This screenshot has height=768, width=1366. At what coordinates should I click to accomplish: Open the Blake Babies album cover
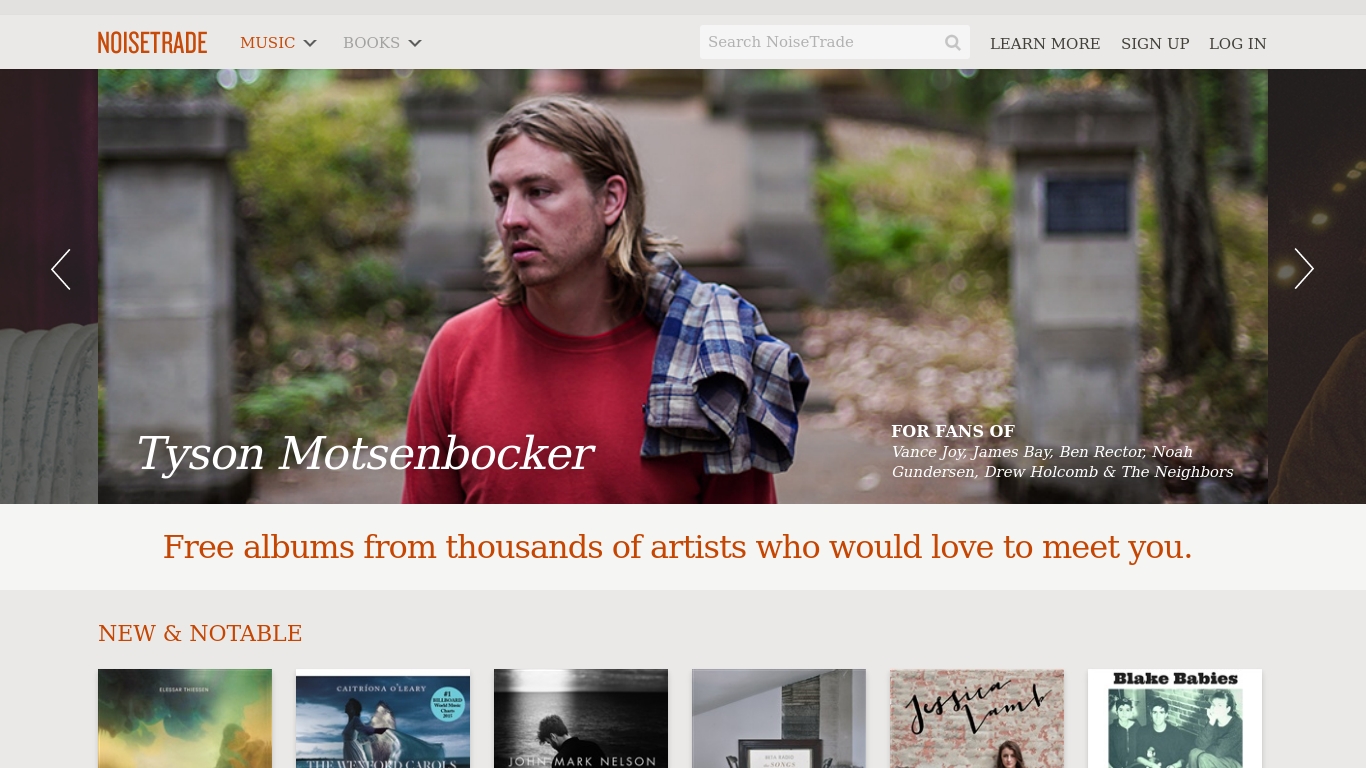tap(1175, 718)
